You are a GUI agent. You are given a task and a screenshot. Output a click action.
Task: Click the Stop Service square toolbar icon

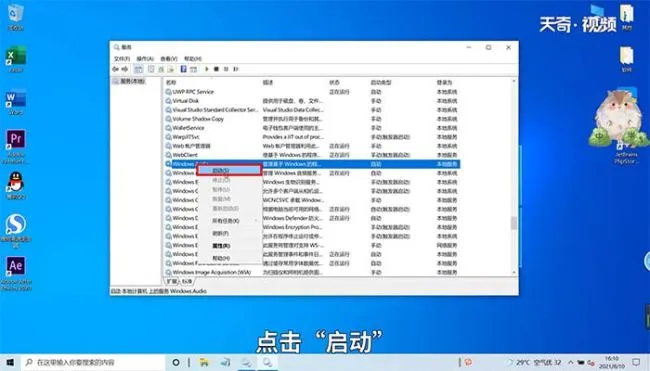click(216, 69)
